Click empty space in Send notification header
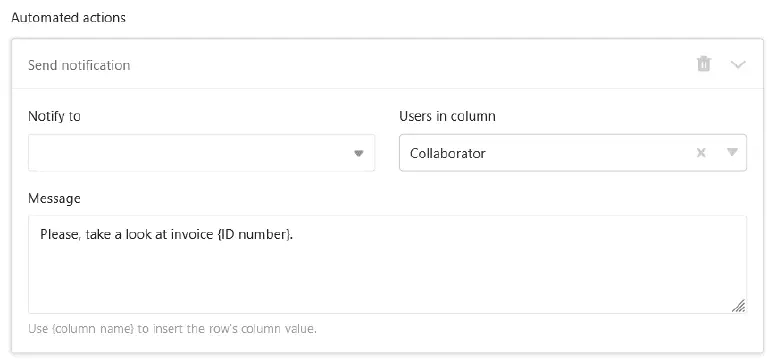 (411, 65)
